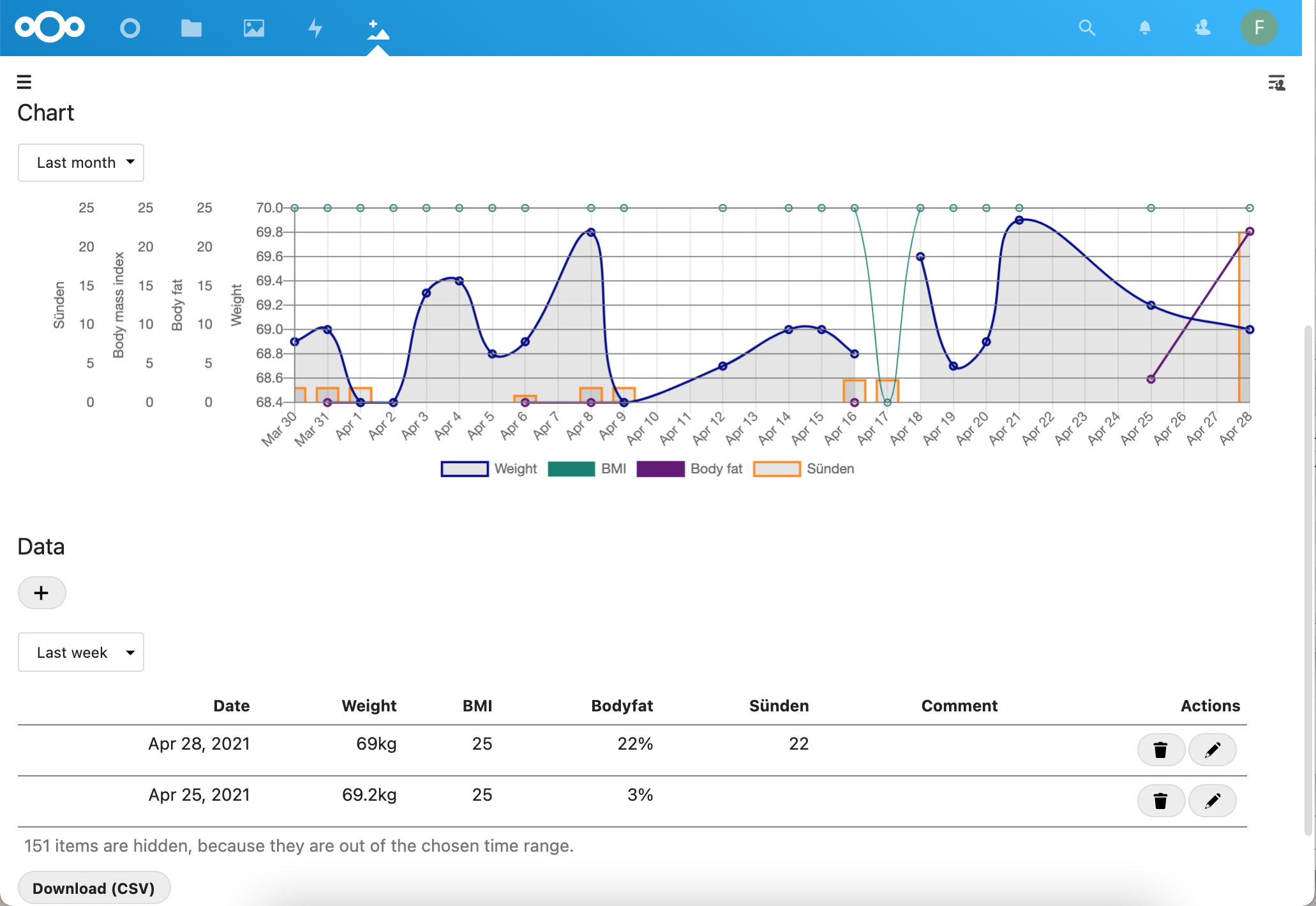Click the Download (CSV) button
The height and width of the screenshot is (906, 1316).
pyautogui.click(x=94, y=887)
